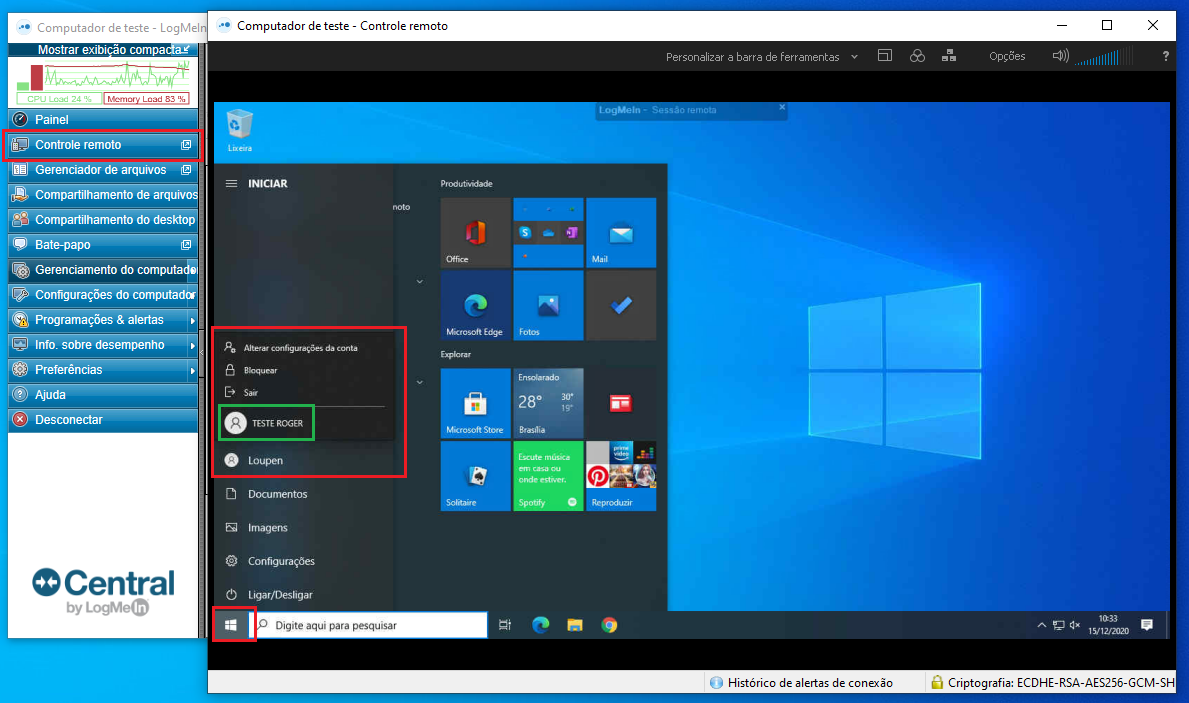This screenshot has width=1189, height=703.
Task: Click the network monitors toolbar icon
Action: (x=949, y=56)
